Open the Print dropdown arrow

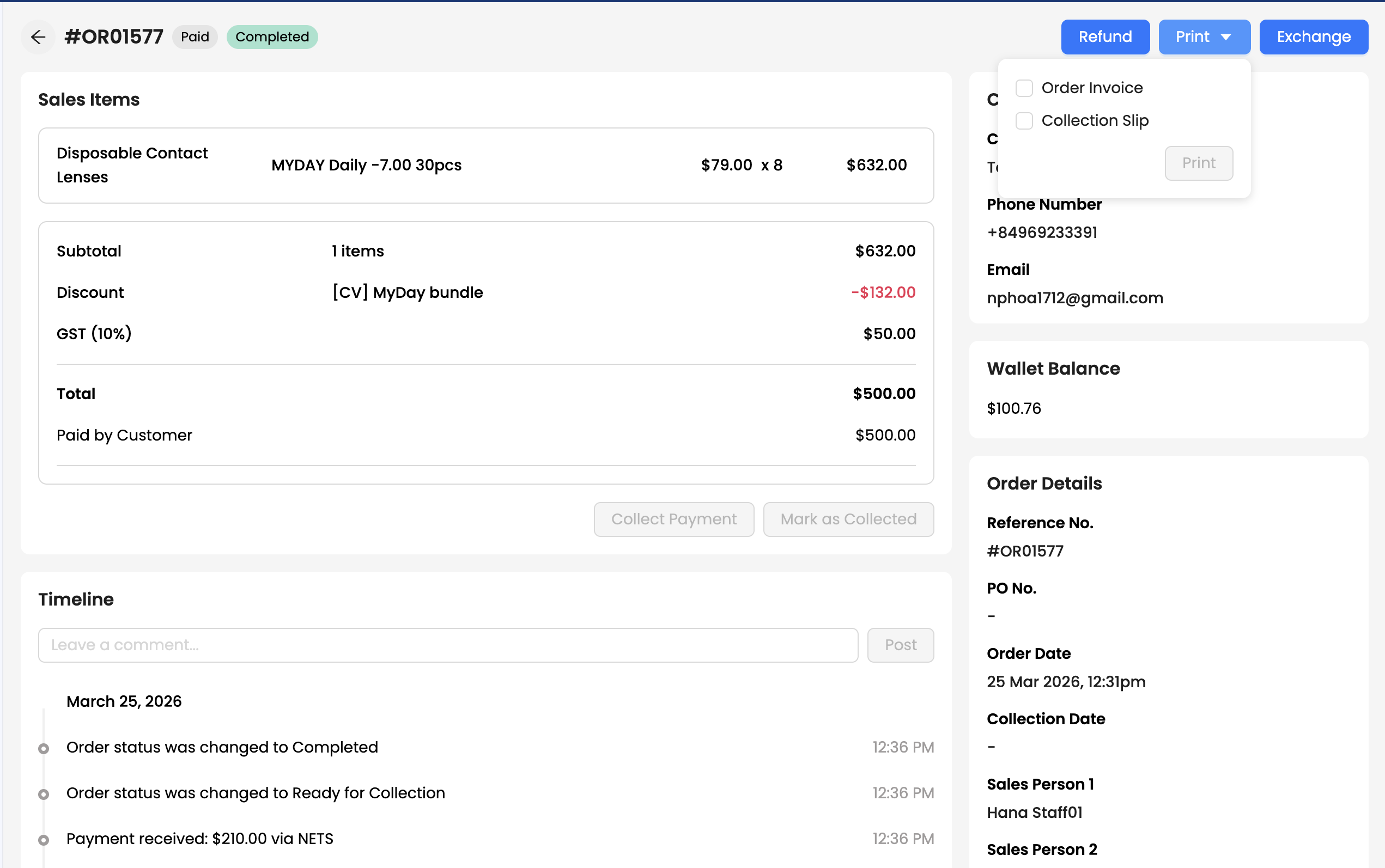[x=1225, y=36]
